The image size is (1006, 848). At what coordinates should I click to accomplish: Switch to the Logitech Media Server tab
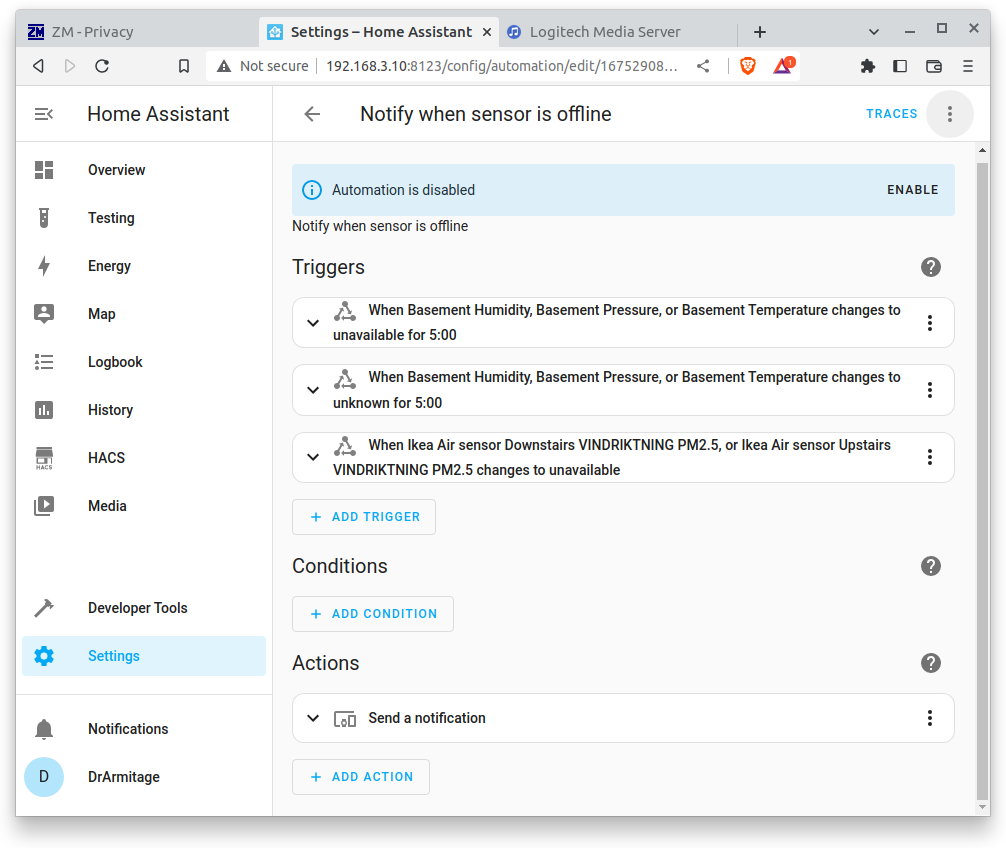coord(616,31)
